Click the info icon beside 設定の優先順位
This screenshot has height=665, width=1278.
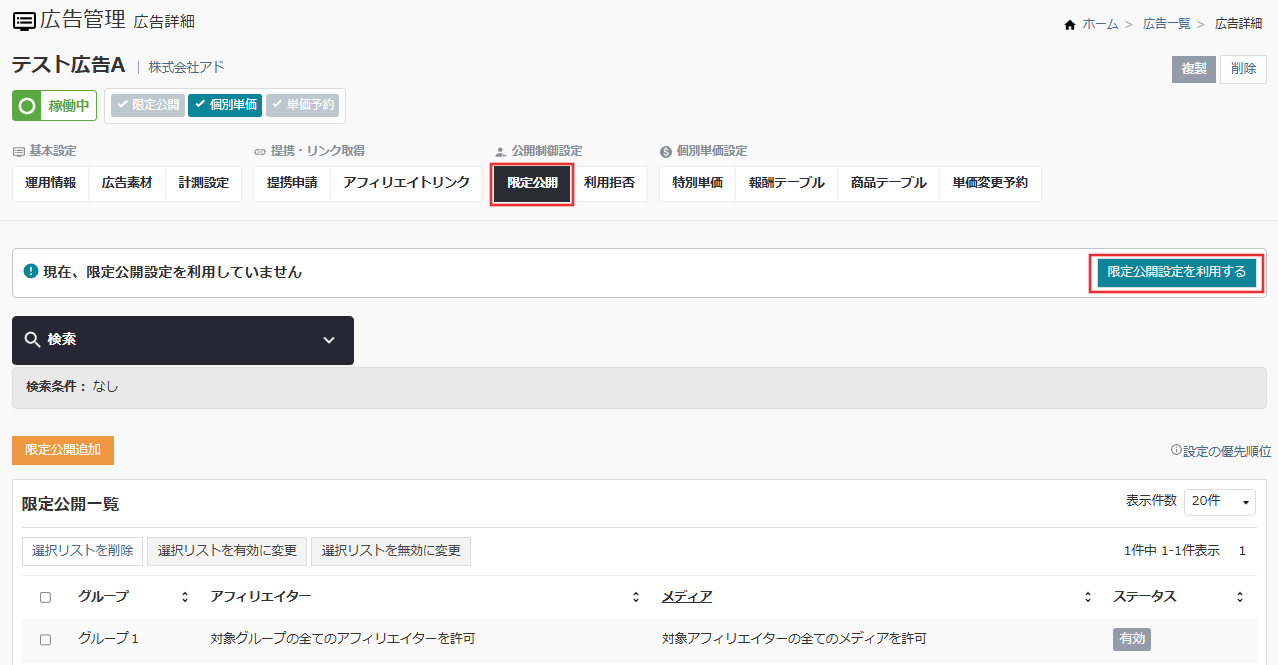point(1176,451)
